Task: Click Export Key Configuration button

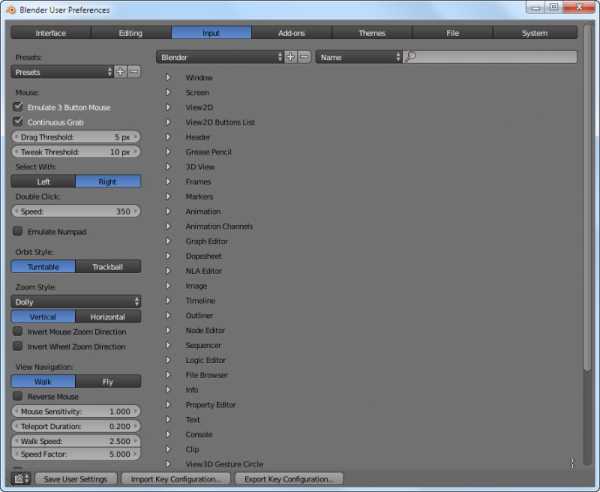Action: coord(289,479)
